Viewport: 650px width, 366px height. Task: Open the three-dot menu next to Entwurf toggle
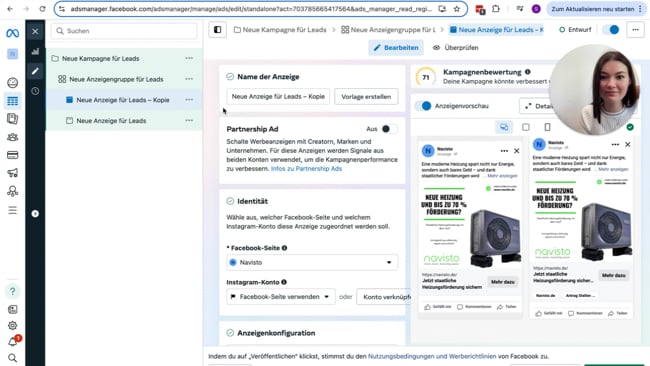tap(635, 30)
